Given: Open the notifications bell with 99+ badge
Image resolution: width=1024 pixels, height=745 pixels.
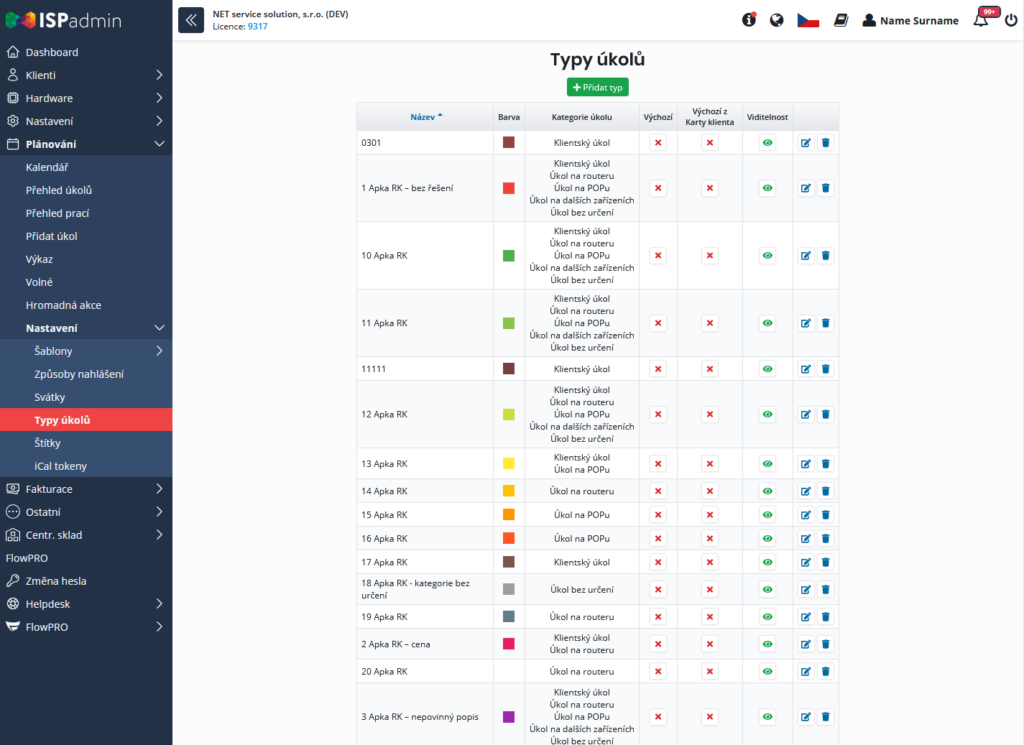Looking at the screenshot, I should click(x=981, y=20).
